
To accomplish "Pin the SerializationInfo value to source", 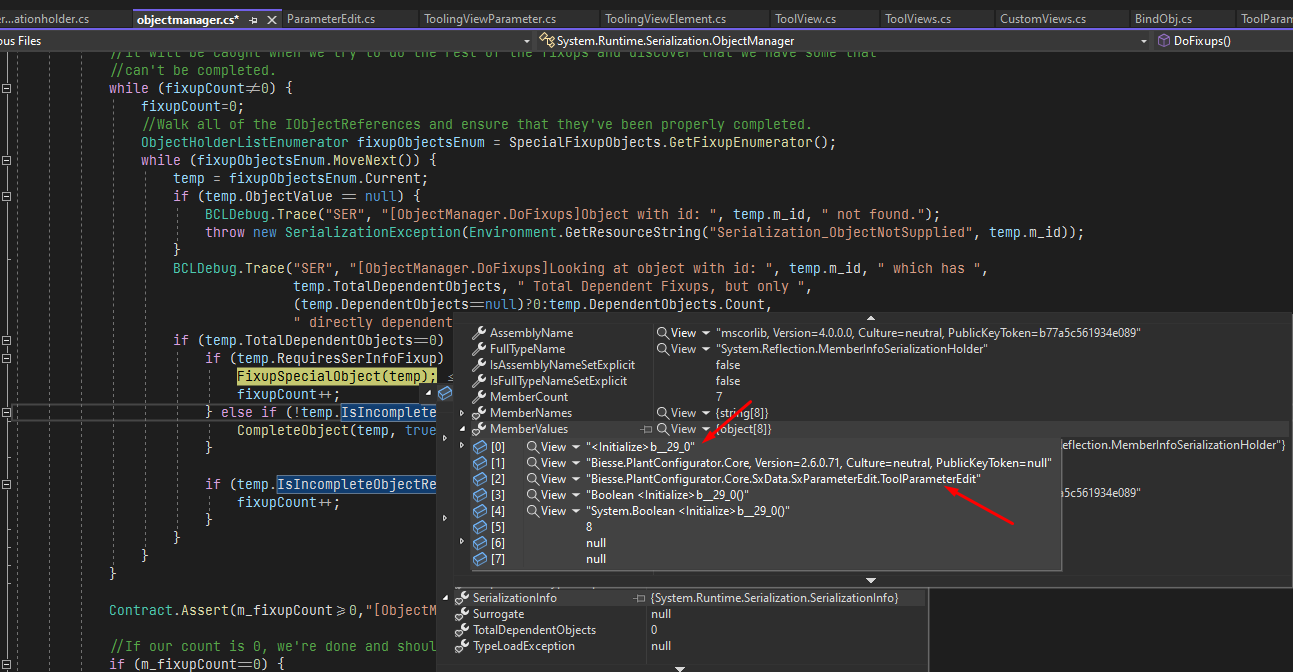I will [641, 597].
